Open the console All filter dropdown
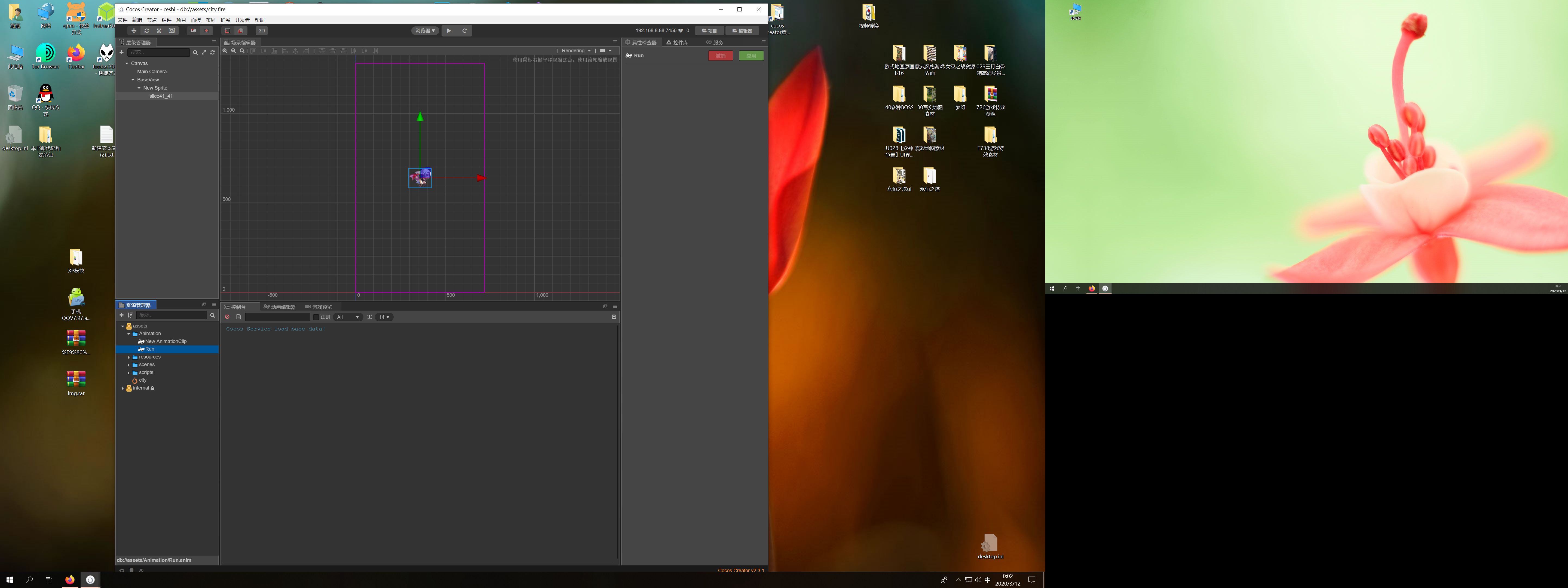 click(x=348, y=317)
